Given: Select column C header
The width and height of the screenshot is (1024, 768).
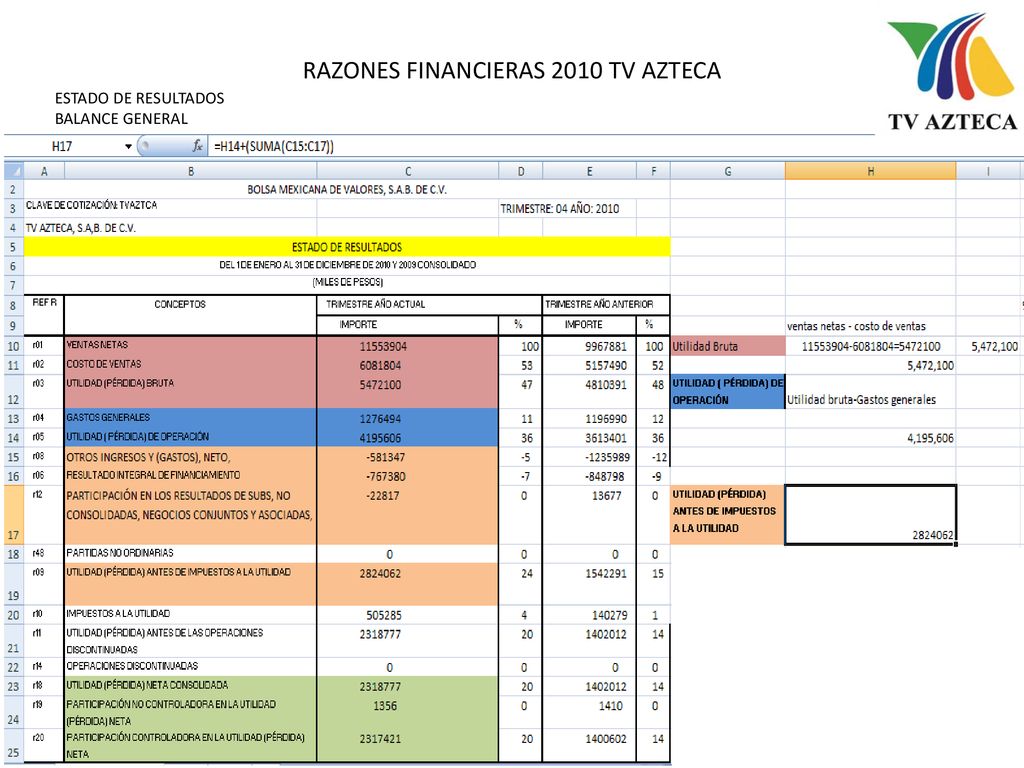Looking at the screenshot, I should (408, 171).
